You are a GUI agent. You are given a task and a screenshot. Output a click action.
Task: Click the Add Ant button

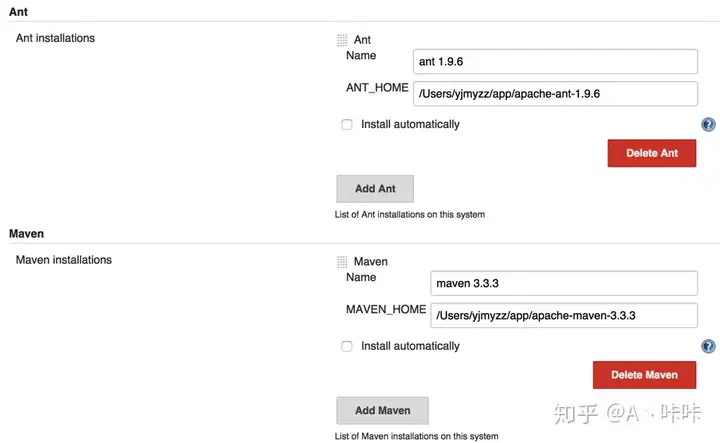[x=375, y=189]
